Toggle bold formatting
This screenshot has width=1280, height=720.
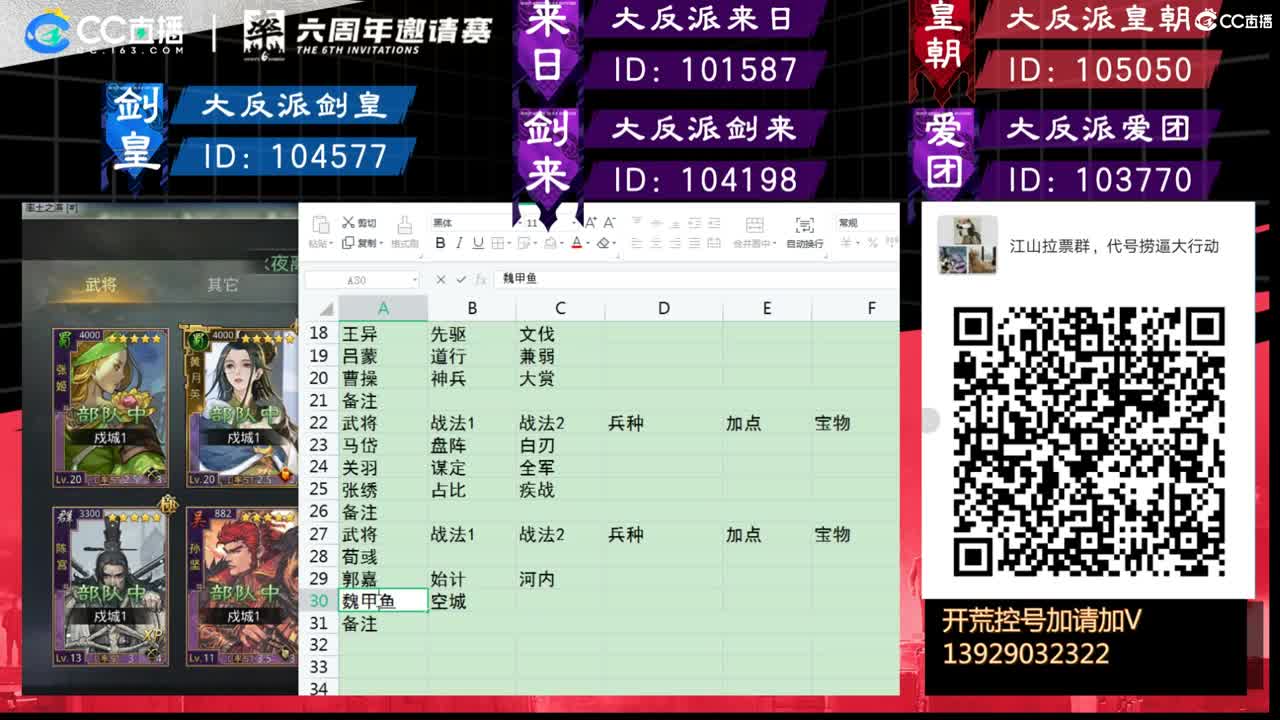click(x=440, y=243)
